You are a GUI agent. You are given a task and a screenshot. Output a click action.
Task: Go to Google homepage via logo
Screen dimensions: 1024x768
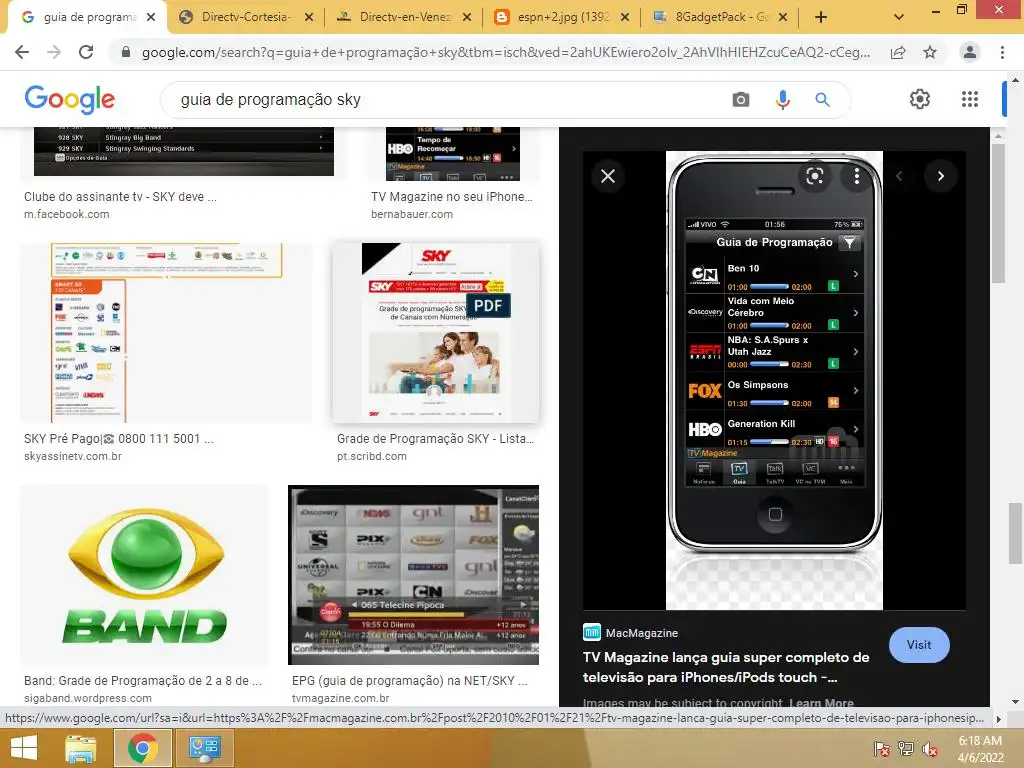click(x=69, y=99)
